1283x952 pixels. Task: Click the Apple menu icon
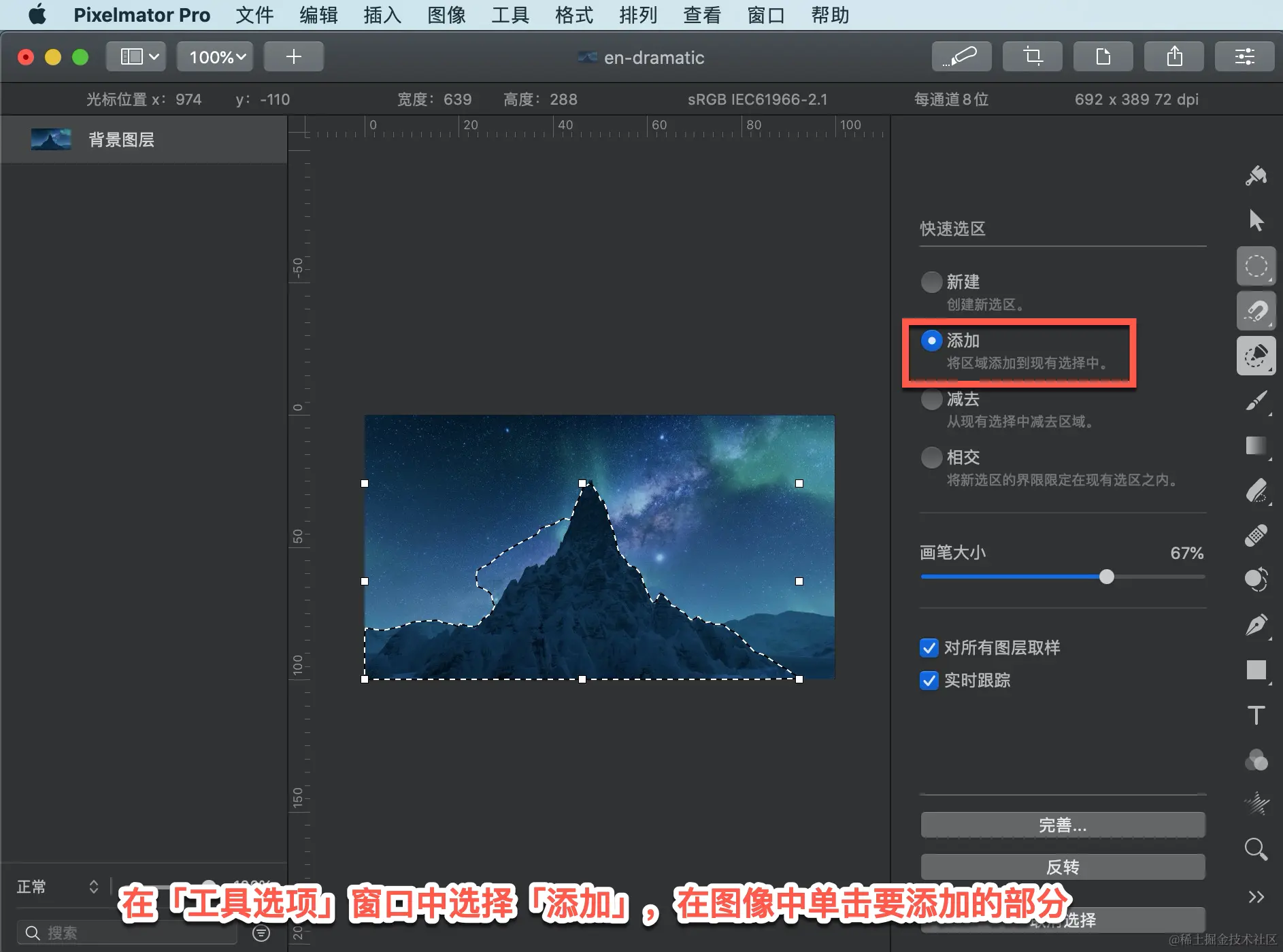(37, 14)
